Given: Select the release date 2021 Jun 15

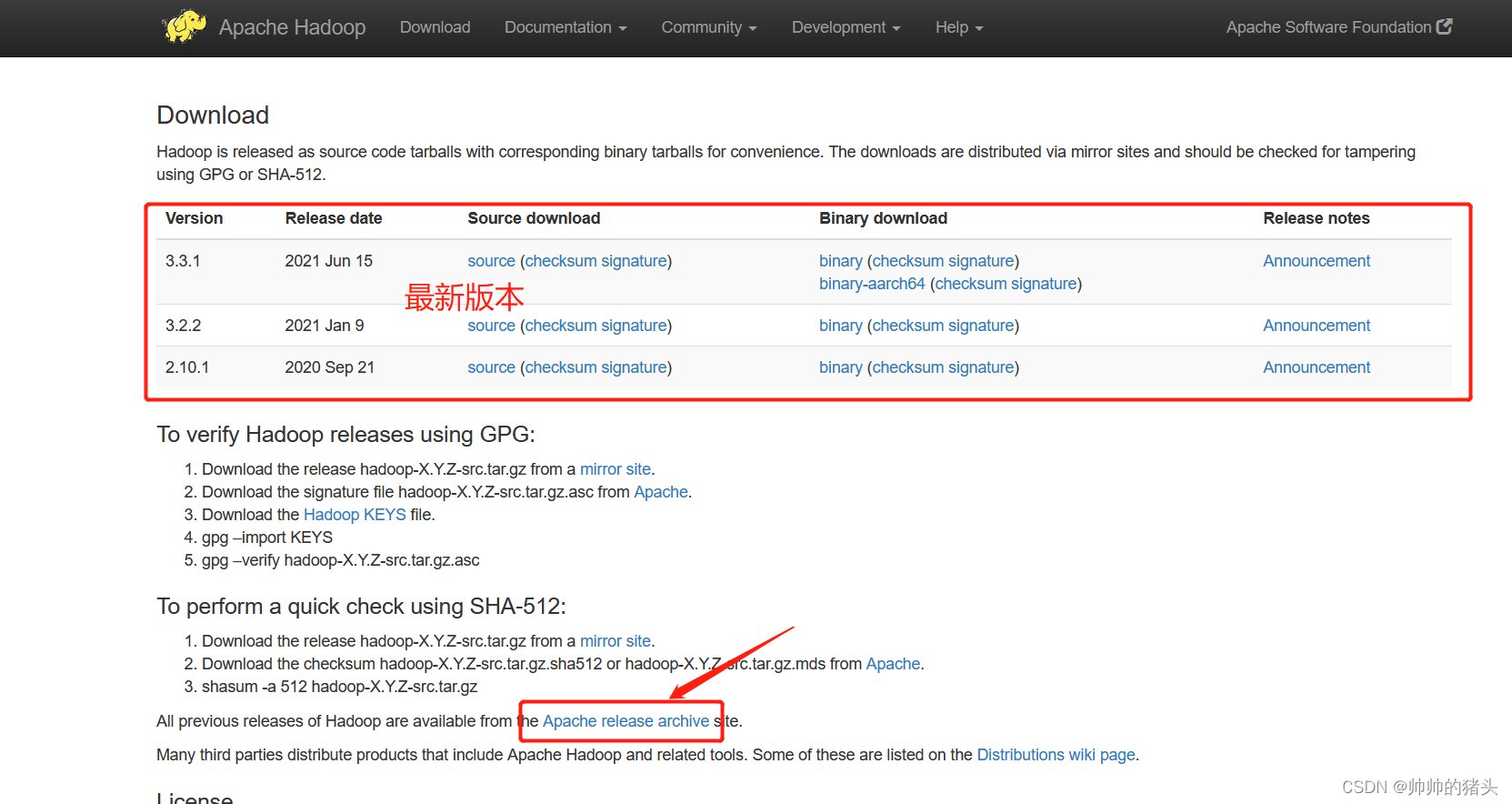Looking at the screenshot, I should point(329,261).
